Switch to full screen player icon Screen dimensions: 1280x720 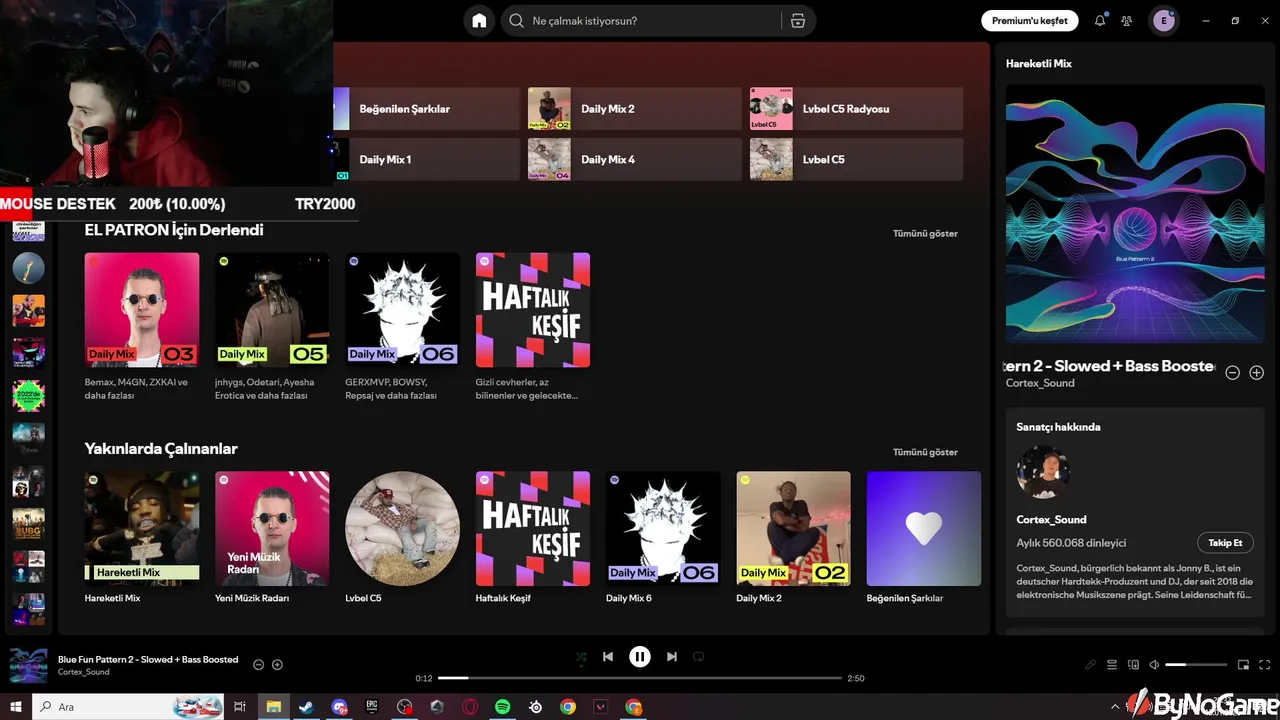click(1265, 665)
